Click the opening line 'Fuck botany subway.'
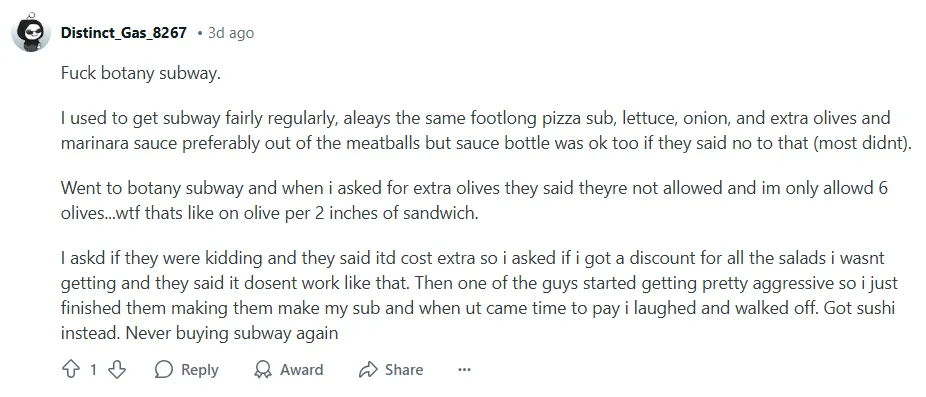The width and height of the screenshot is (926, 397). pyautogui.click(x=141, y=76)
